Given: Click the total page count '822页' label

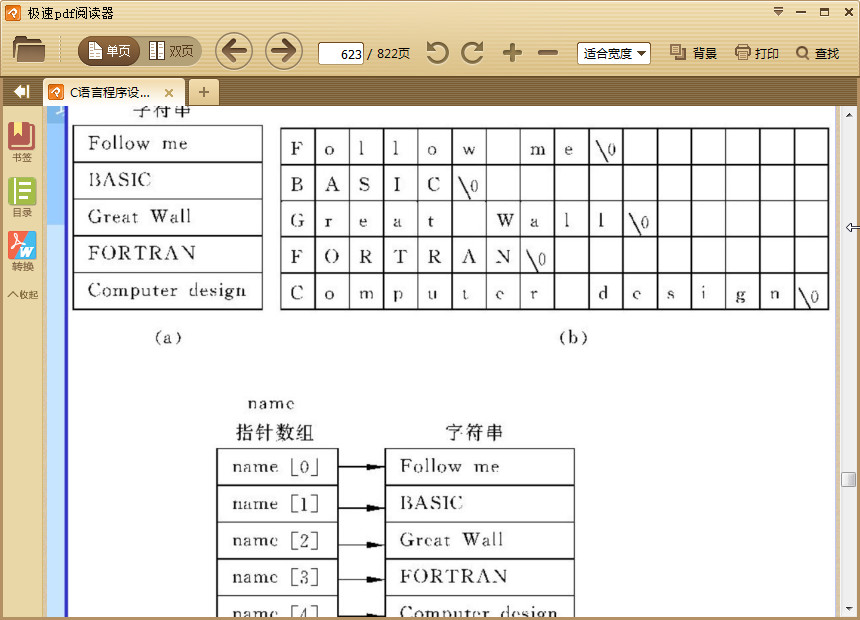Looking at the screenshot, I should pos(393,53).
